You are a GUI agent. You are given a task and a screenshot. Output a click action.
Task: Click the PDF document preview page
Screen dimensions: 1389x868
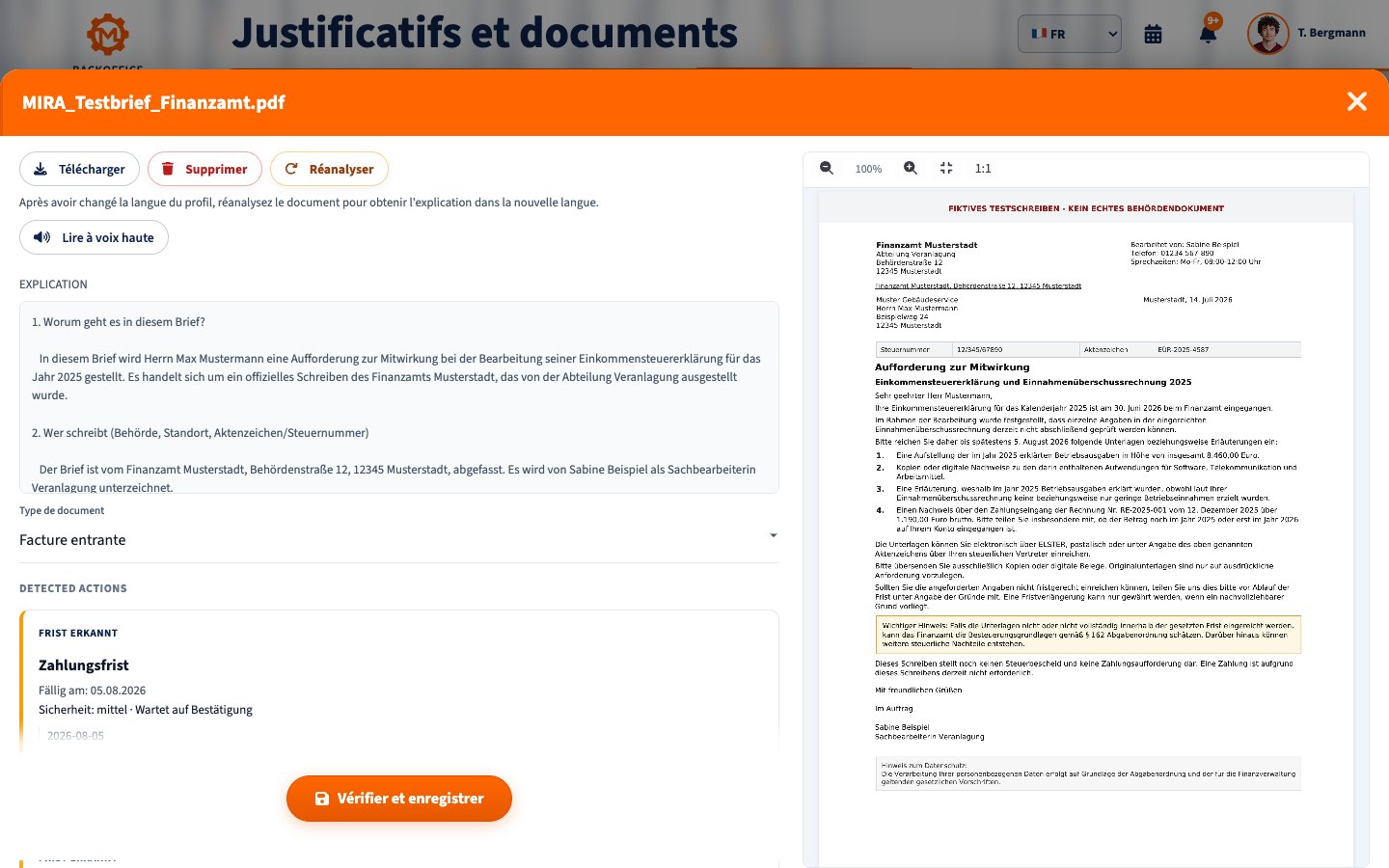coord(1086,529)
